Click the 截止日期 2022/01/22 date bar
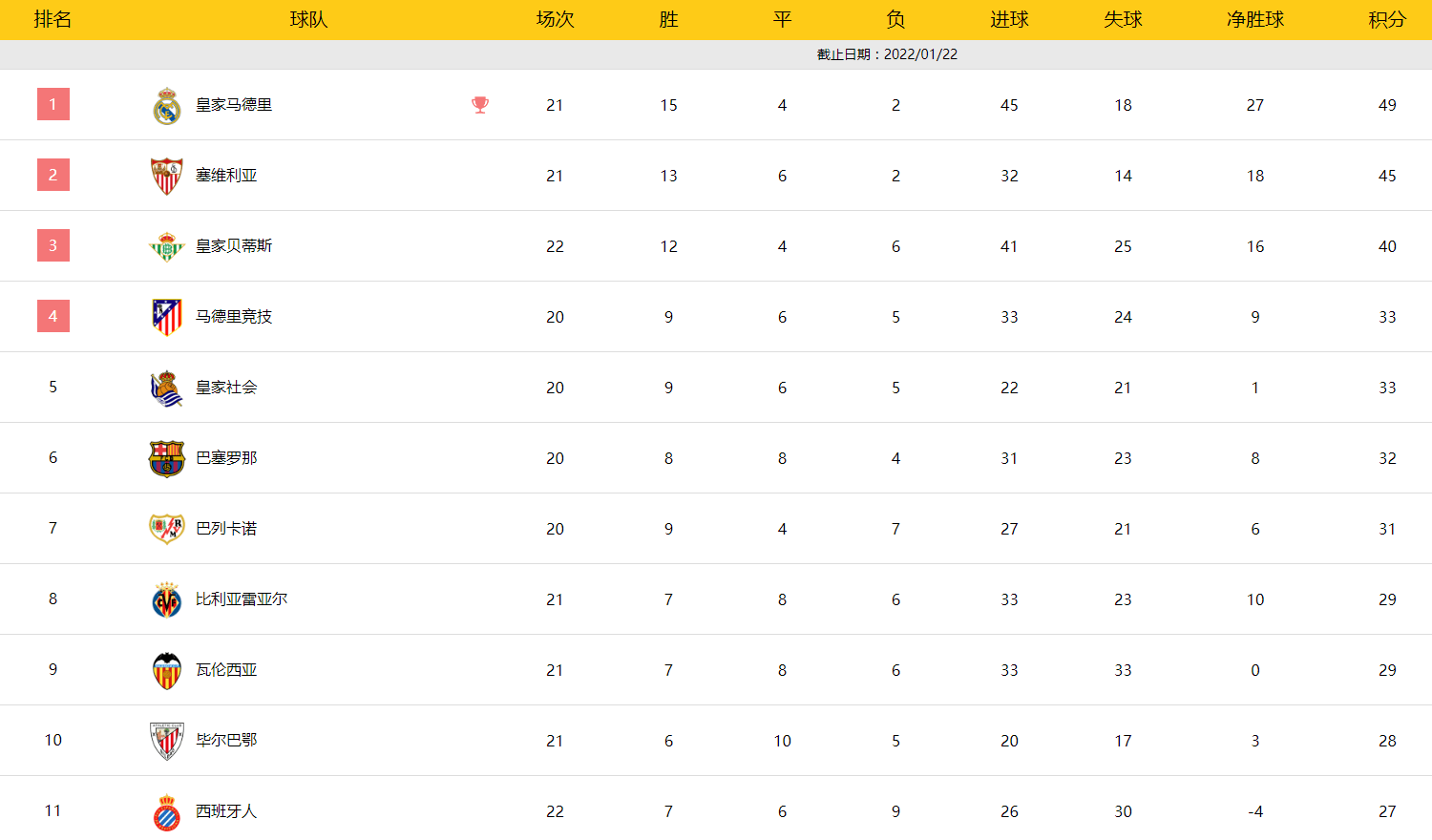This screenshot has width=1432, height=840. 887,54
